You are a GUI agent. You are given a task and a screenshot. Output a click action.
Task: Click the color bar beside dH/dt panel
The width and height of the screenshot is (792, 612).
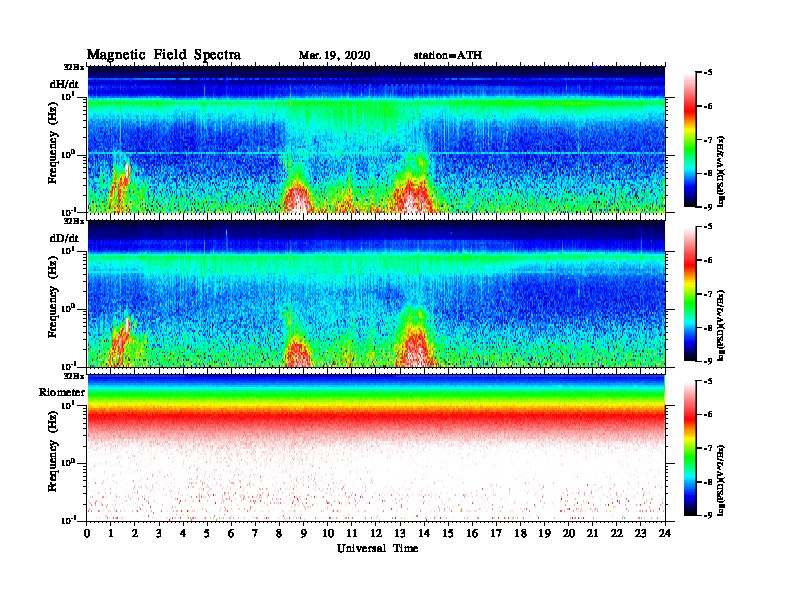(690, 139)
